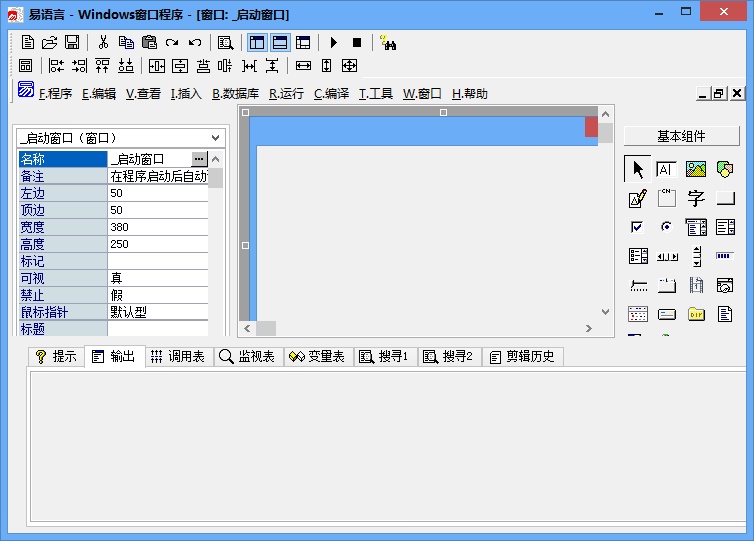
Task: Equalize horizontal spacing between components
Action: click(249, 65)
